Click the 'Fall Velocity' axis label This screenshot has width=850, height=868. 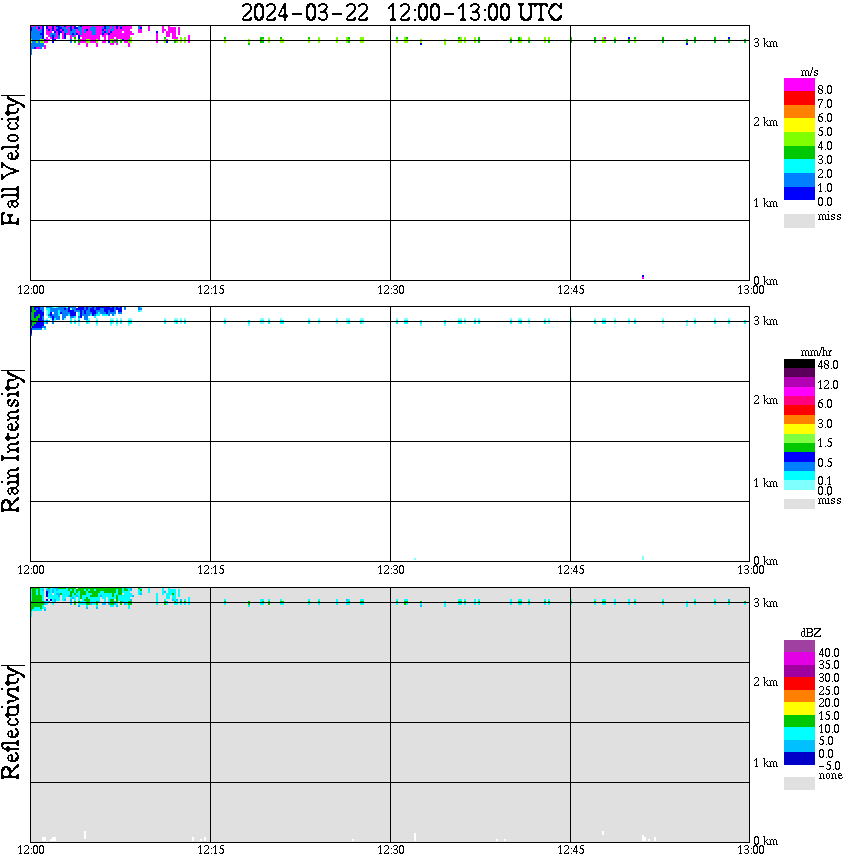coord(11,160)
